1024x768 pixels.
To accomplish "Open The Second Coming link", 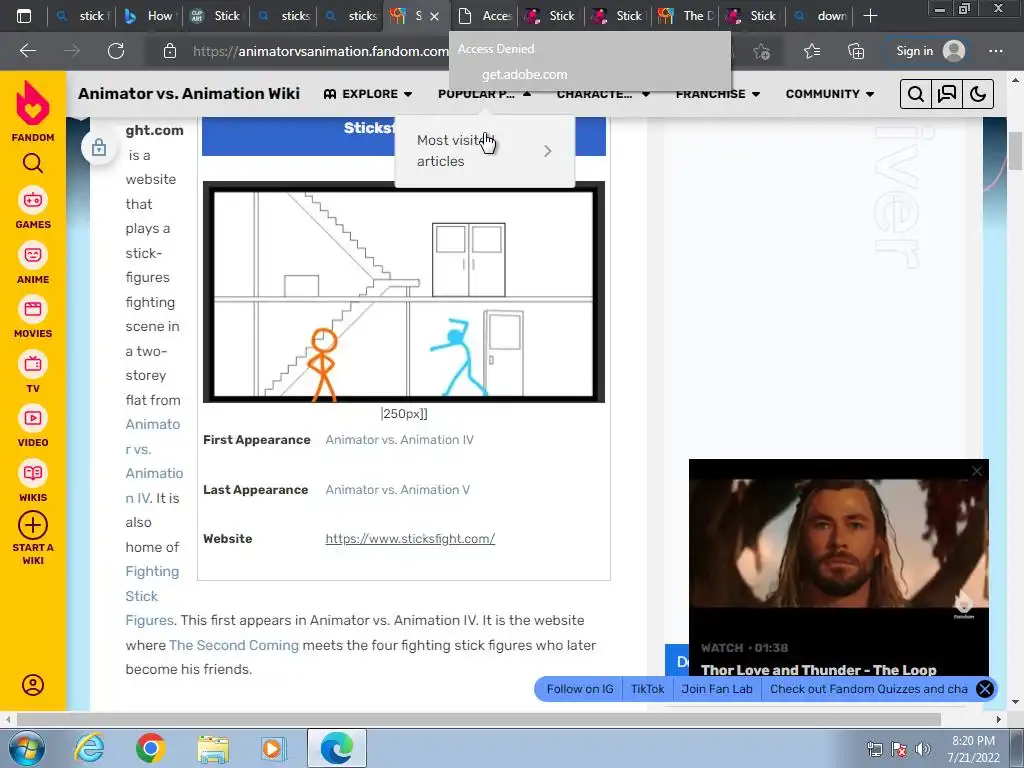I will [x=234, y=645].
